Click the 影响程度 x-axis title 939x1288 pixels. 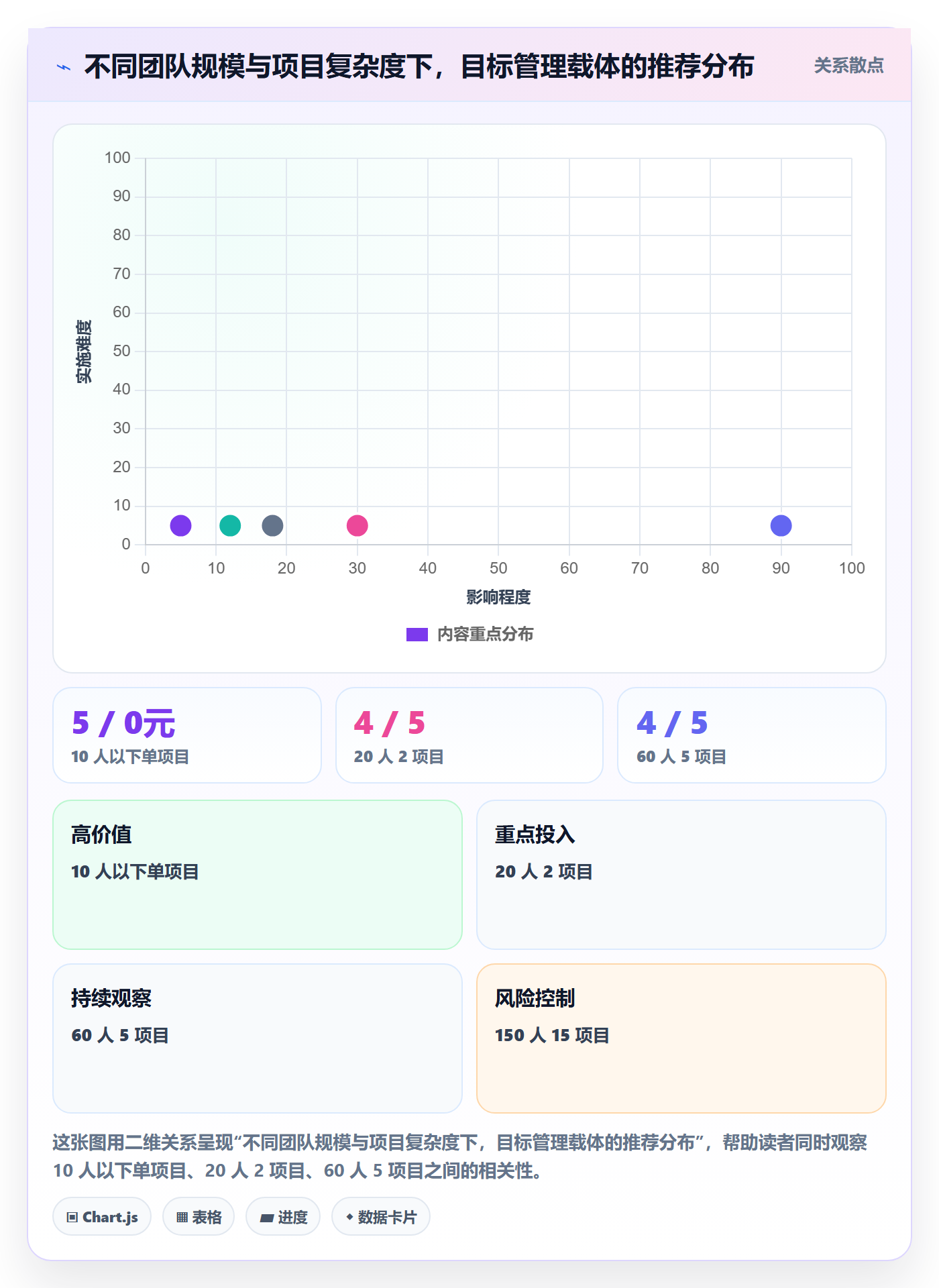pos(498,597)
